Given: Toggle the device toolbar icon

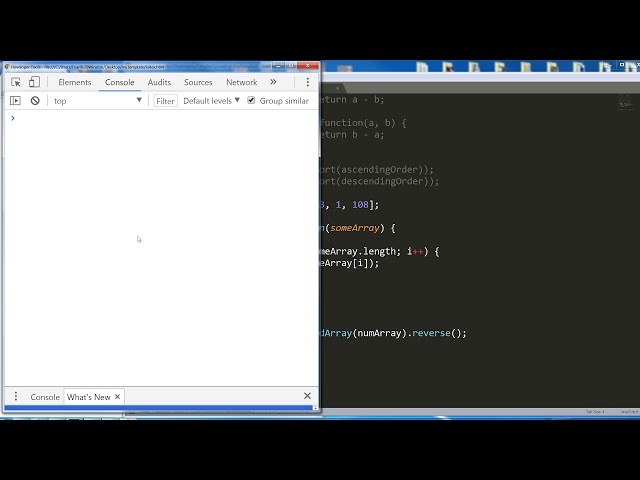Looking at the screenshot, I should coord(34,82).
